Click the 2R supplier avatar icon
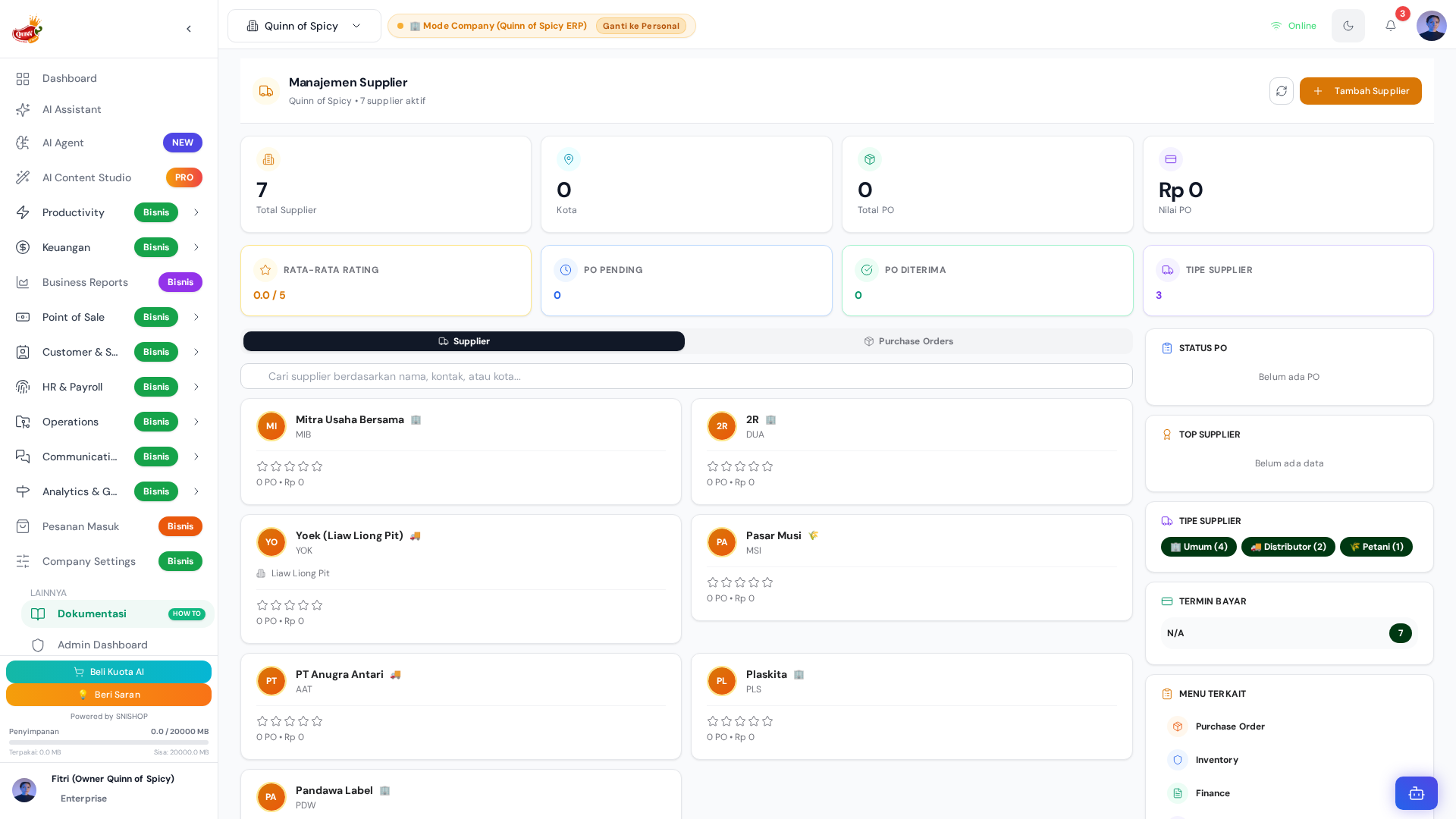This screenshot has height=819, width=1456. (x=722, y=426)
